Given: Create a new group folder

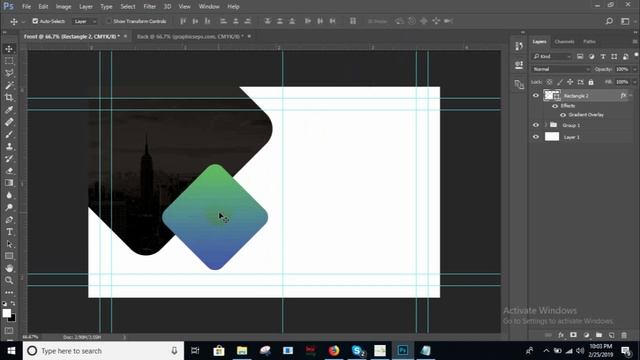Looking at the screenshot, I should click(599, 335).
